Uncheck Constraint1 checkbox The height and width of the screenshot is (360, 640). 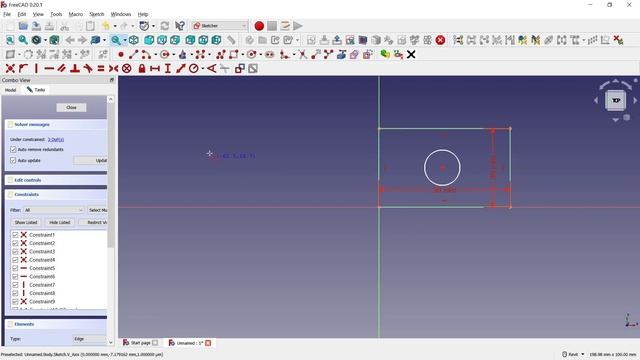point(15,235)
